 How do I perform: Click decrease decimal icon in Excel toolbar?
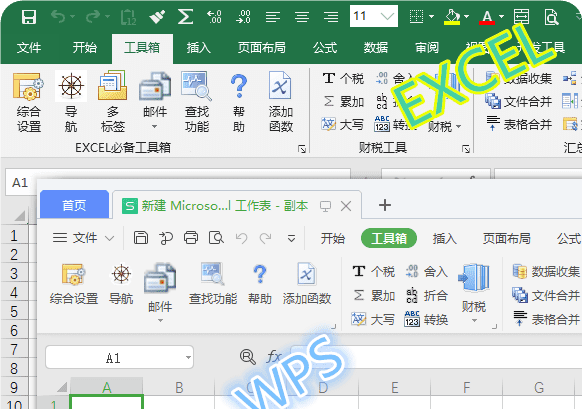tap(243, 17)
